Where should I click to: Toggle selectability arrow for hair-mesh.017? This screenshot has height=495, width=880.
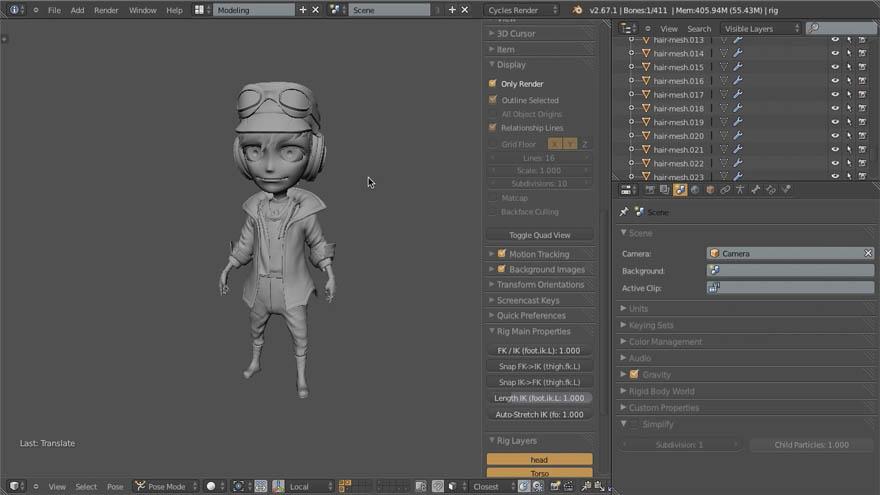pos(849,95)
